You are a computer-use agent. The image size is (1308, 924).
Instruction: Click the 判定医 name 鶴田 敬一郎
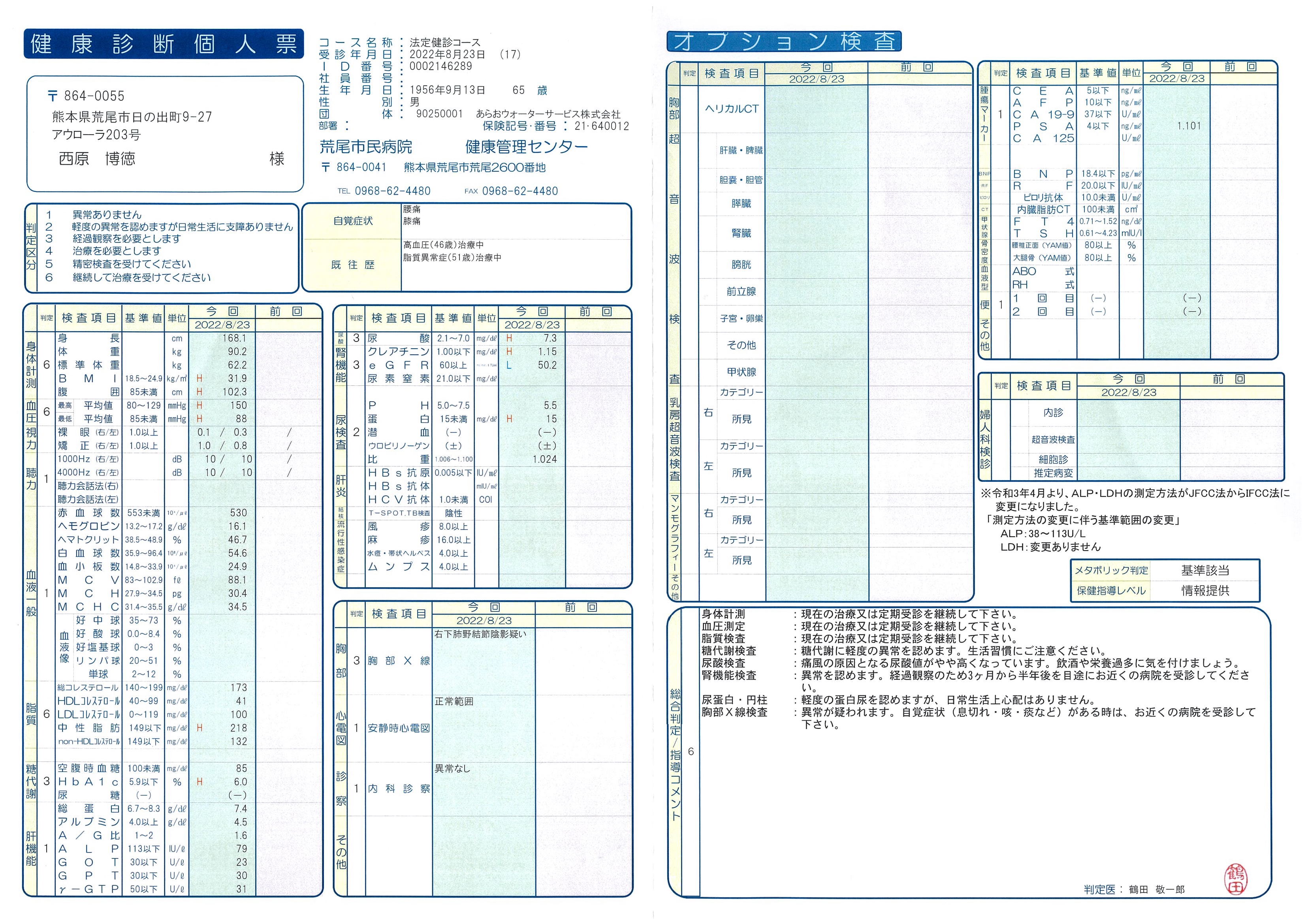1156,889
